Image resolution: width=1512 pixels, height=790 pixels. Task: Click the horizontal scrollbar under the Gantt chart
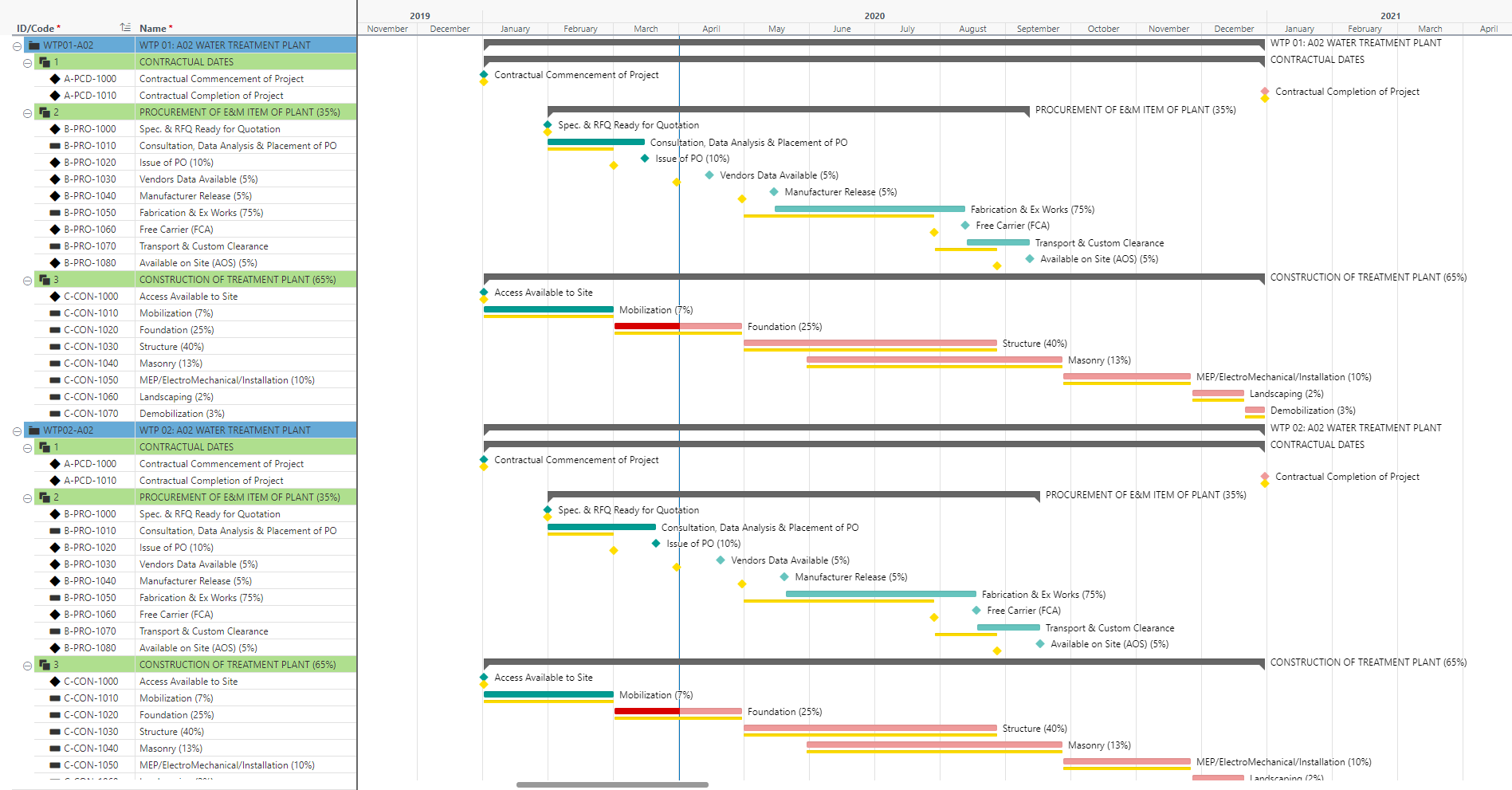[x=612, y=784]
